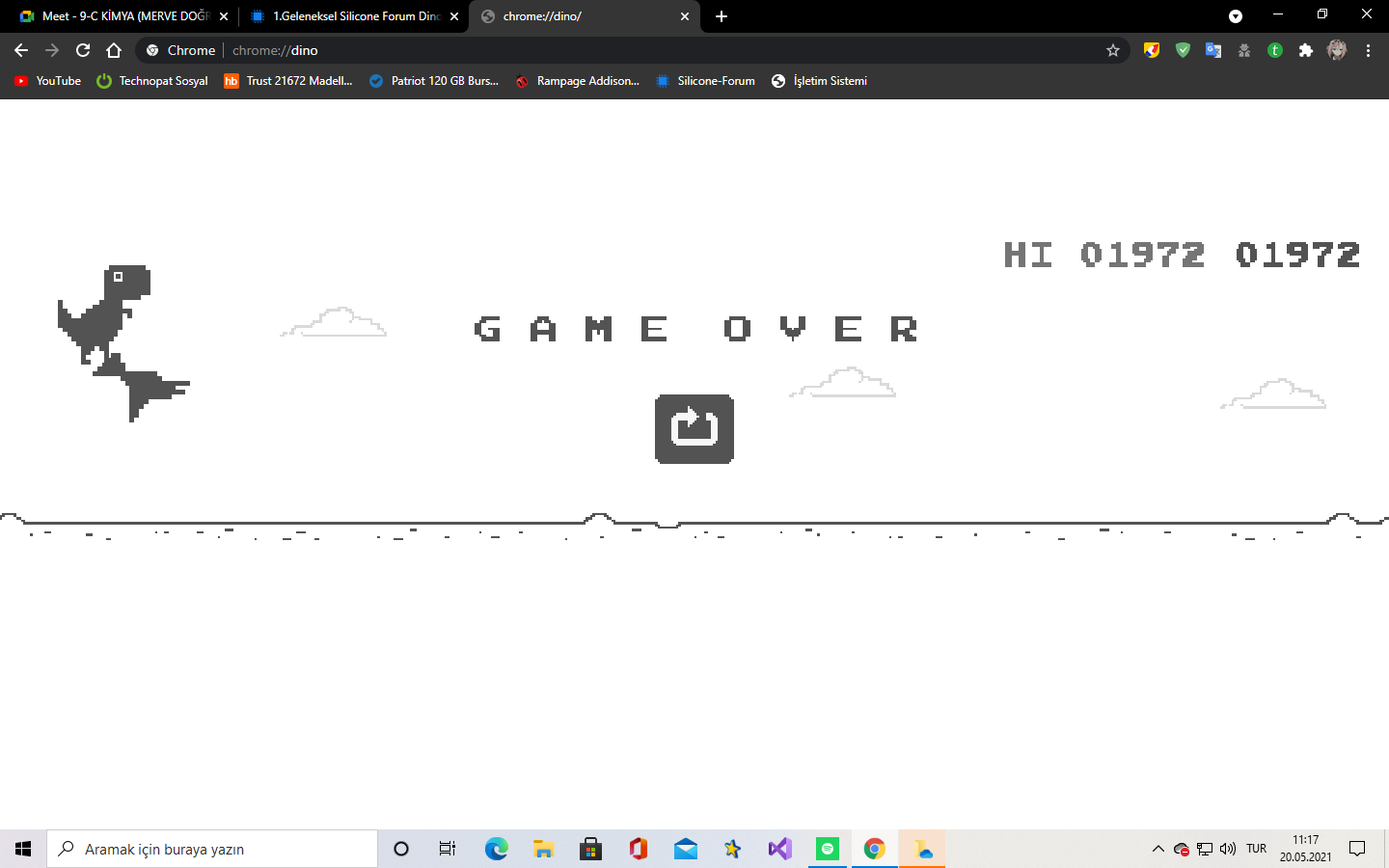1389x868 pixels.
Task: Open the Google Translate extension
Action: tap(1213, 50)
